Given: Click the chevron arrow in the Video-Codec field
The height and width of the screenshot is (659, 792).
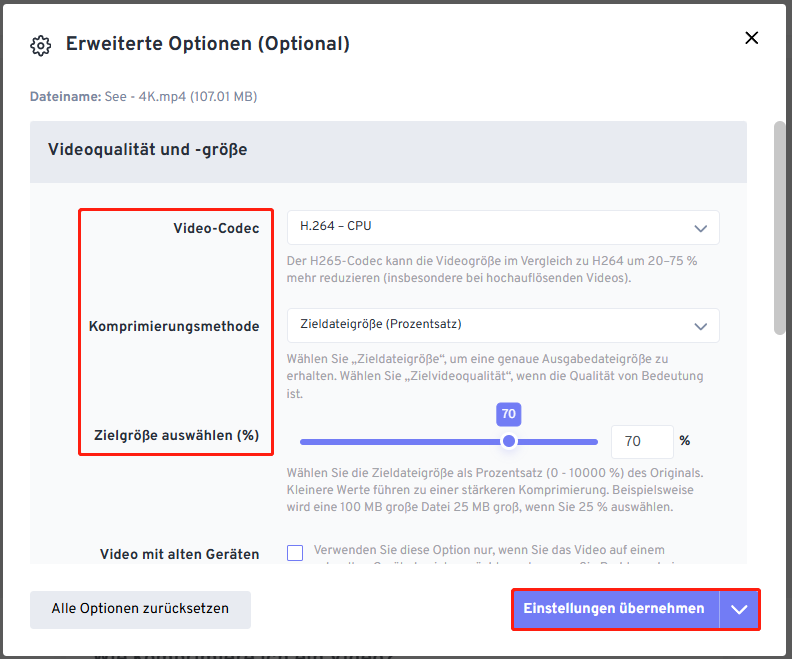Looking at the screenshot, I should (700, 228).
